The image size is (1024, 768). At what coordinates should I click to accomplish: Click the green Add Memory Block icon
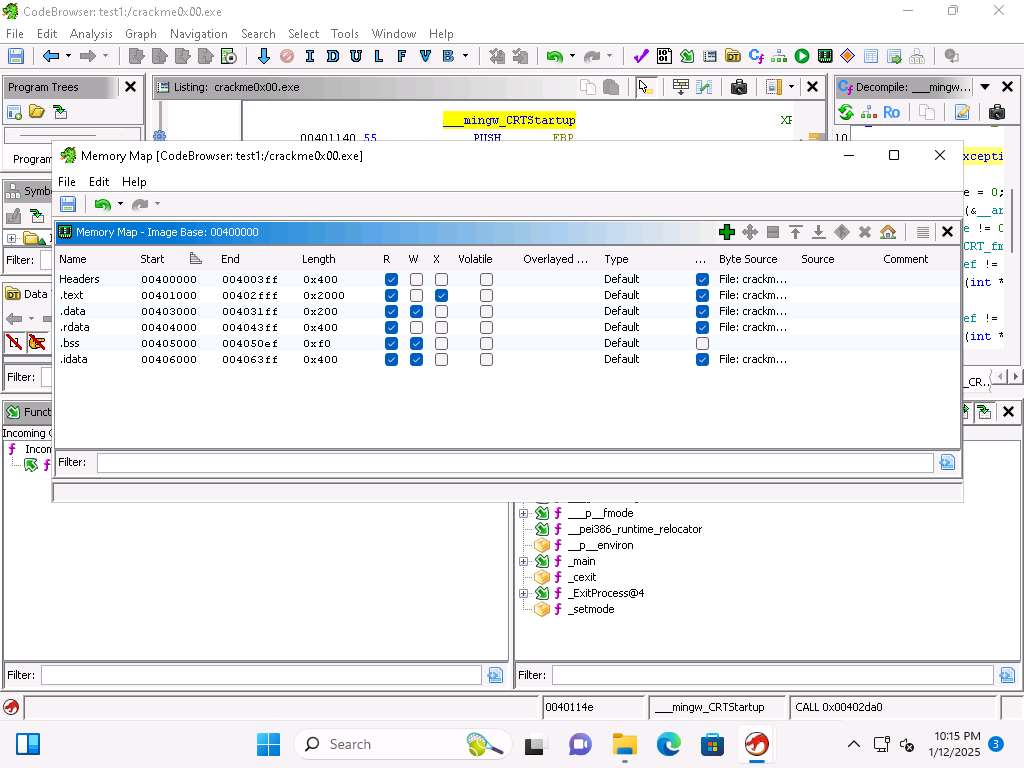[x=727, y=232]
